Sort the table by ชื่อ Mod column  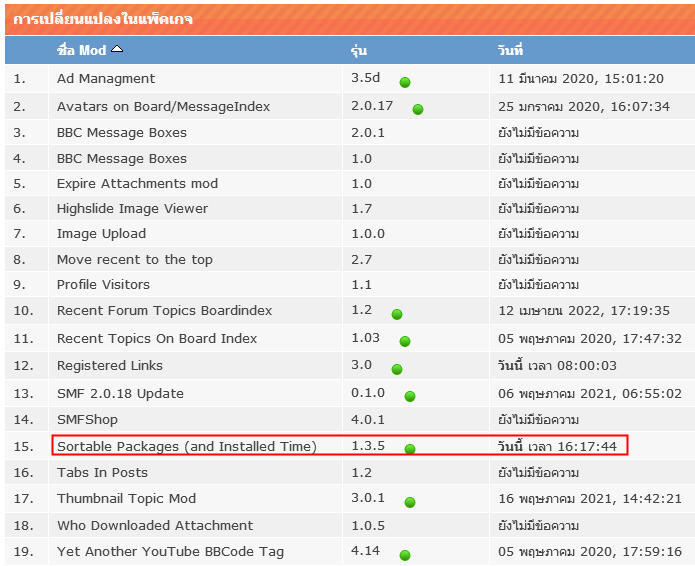click(x=81, y=50)
